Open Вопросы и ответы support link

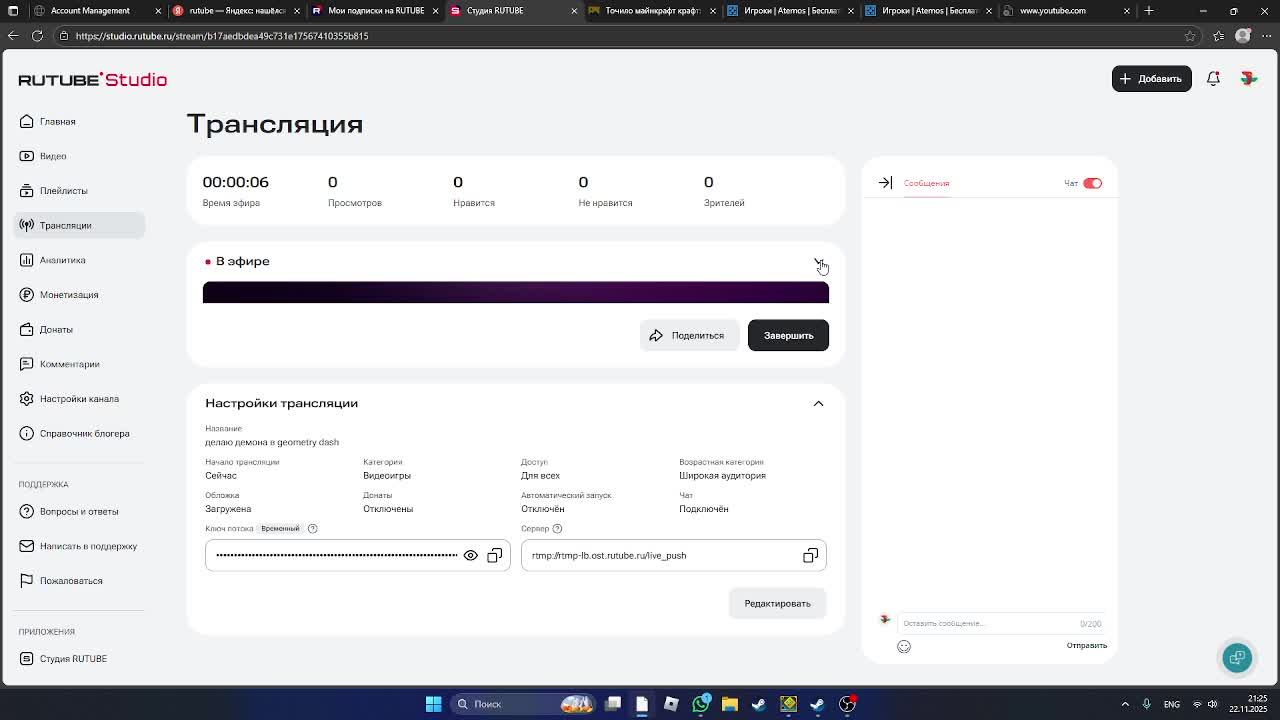click(80, 511)
